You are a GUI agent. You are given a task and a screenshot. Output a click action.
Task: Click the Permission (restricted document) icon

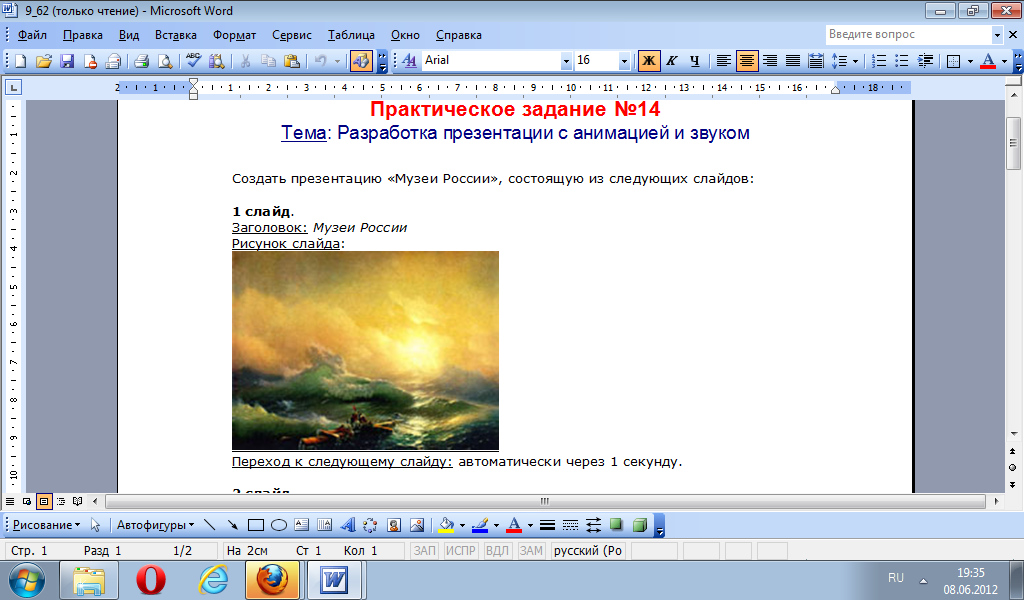click(90, 61)
